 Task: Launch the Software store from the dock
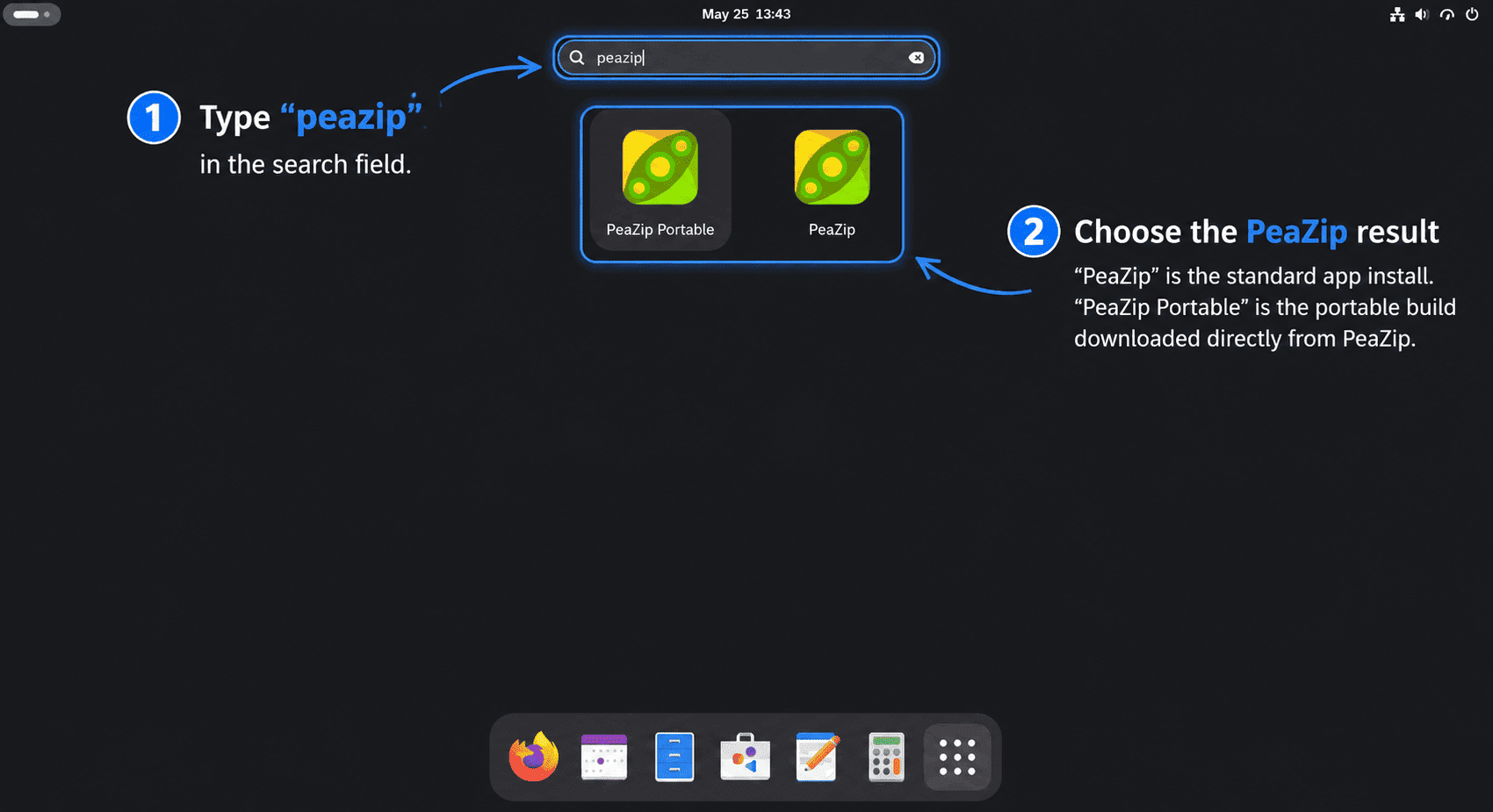tap(745, 757)
